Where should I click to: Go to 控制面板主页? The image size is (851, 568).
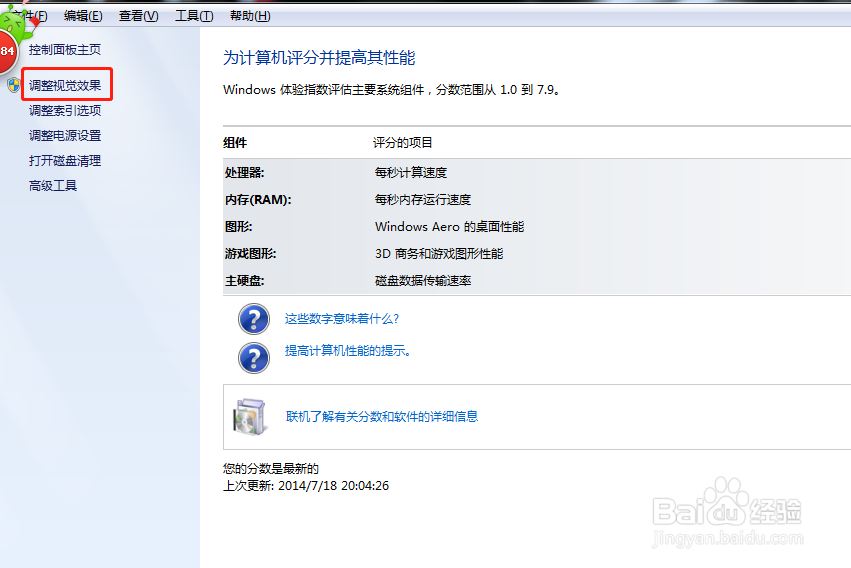(x=65, y=50)
